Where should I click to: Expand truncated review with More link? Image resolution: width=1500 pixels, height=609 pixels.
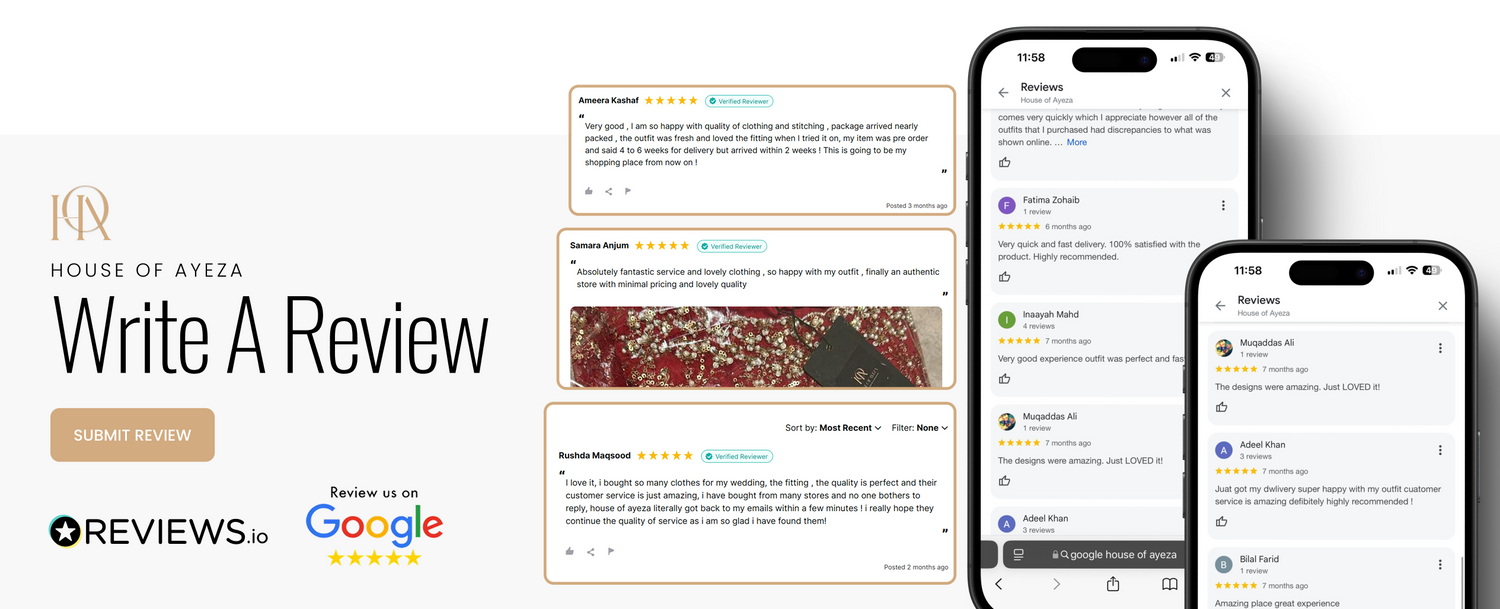click(x=1076, y=142)
